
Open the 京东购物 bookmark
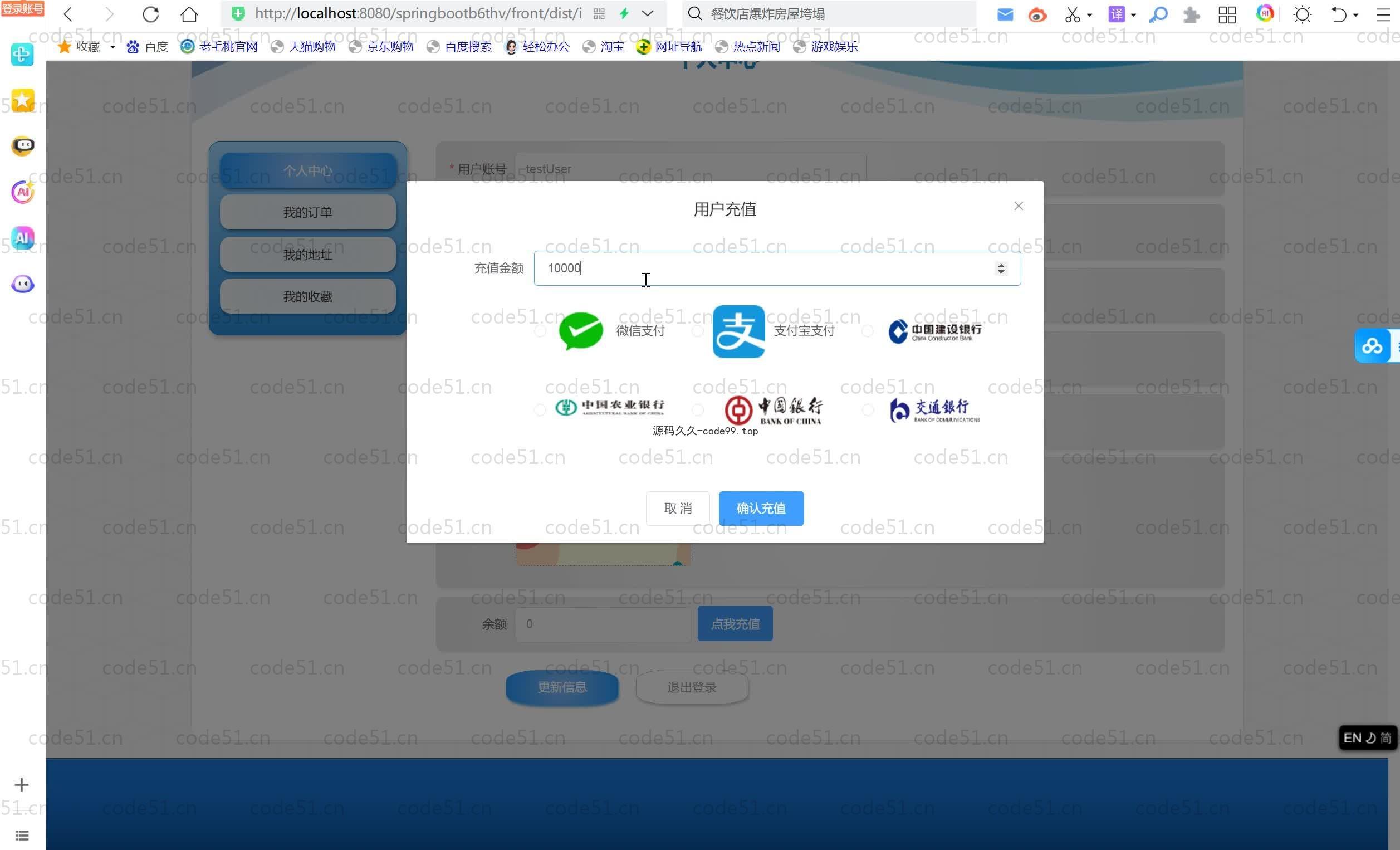coord(381,47)
